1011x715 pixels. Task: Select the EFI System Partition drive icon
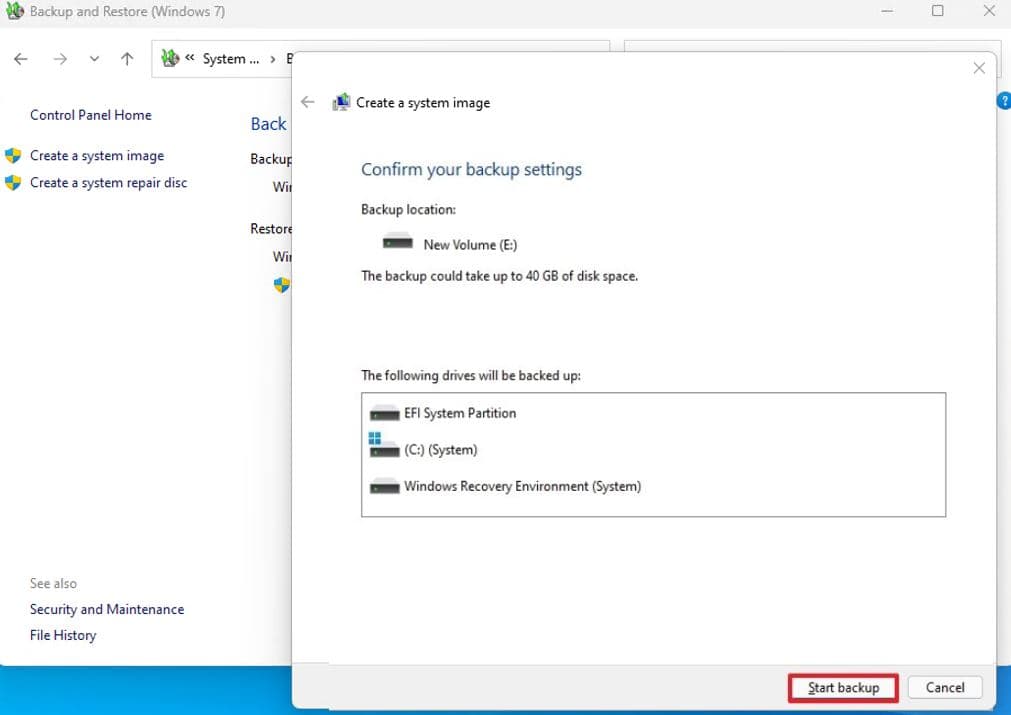[x=384, y=414]
